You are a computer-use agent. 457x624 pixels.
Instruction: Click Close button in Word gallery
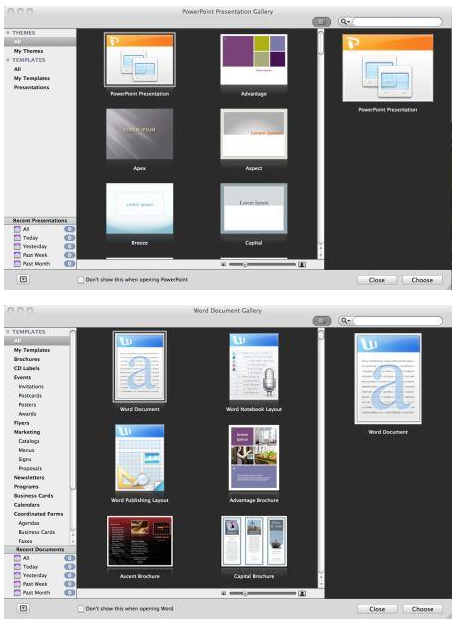pyautogui.click(x=377, y=609)
